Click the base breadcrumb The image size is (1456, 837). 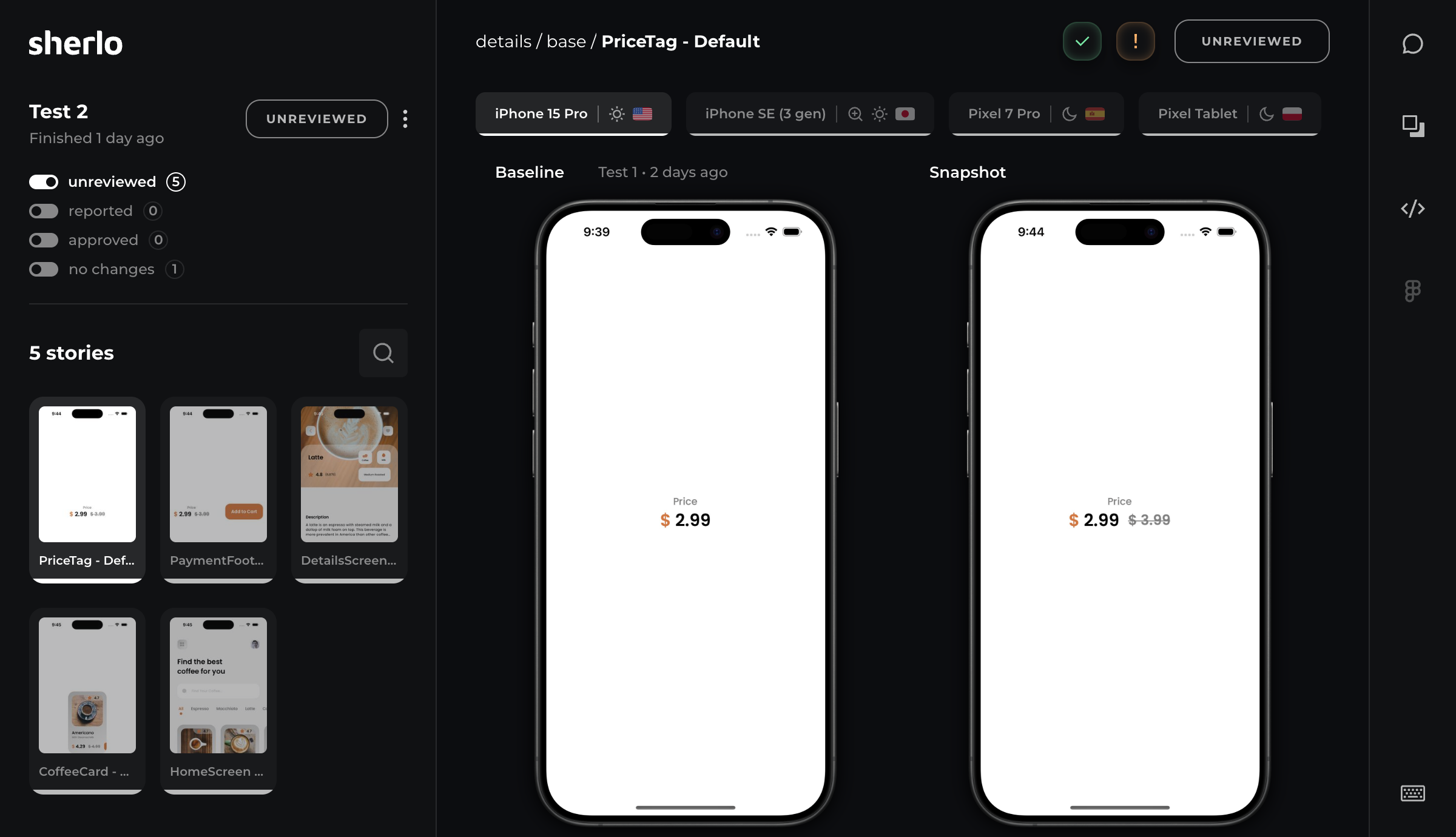(x=566, y=41)
